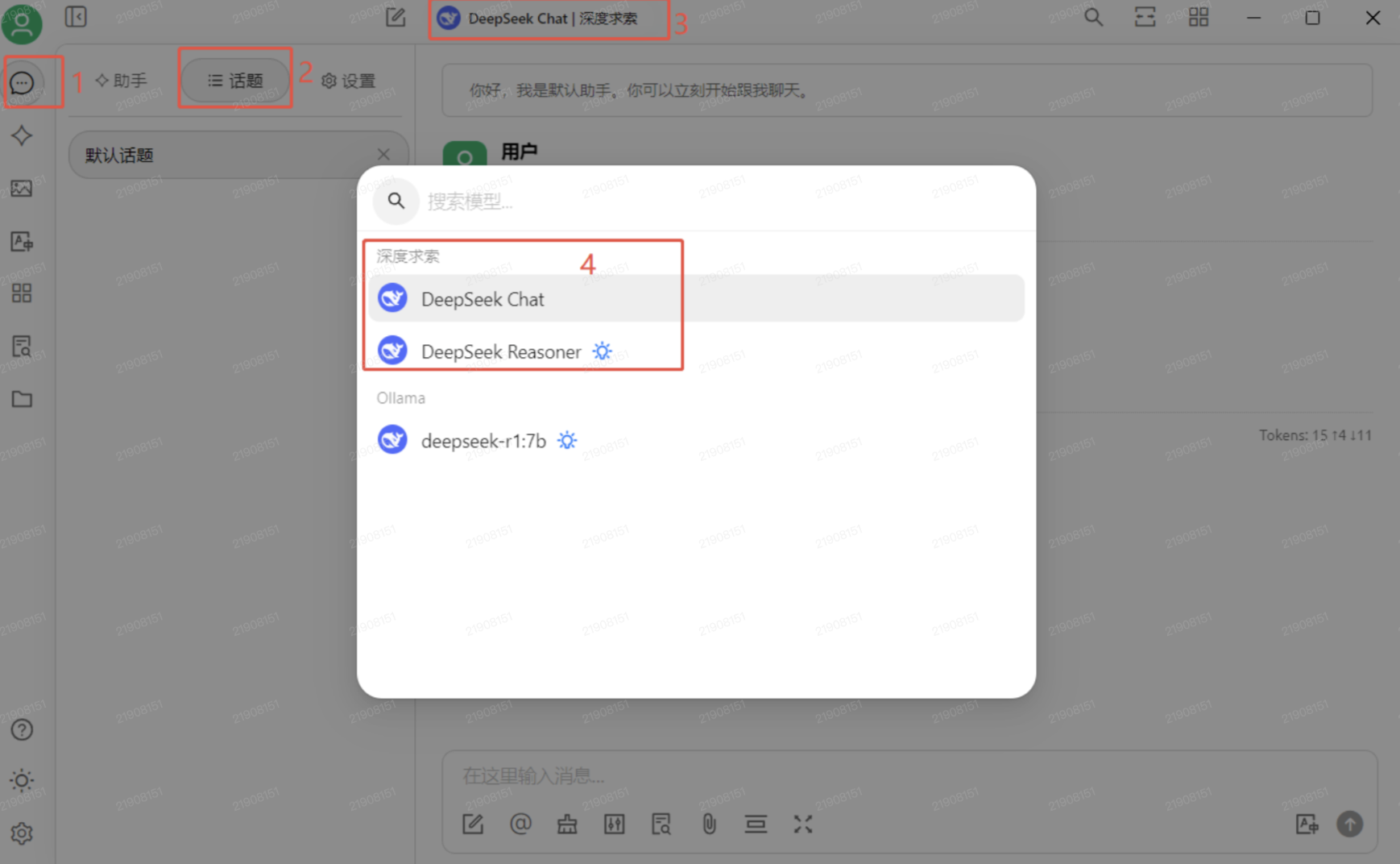Click the clear messages broom icon
This screenshot has width=1400, height=864.
coord(567,824)
